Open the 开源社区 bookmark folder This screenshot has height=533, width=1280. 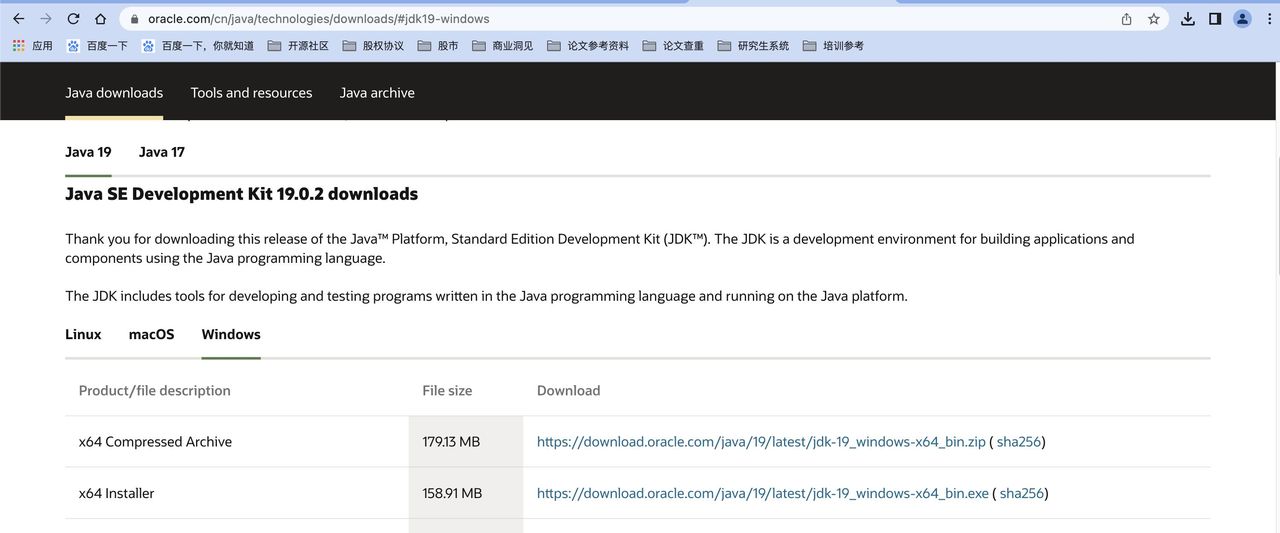298,46
